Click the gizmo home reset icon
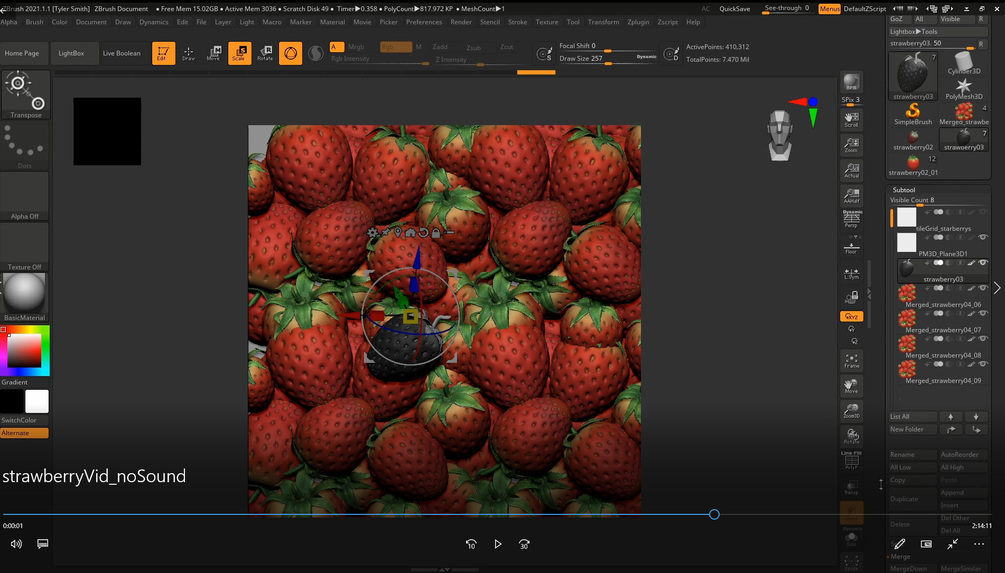This screenshot has height=573, width=1005. pos(410,233)
